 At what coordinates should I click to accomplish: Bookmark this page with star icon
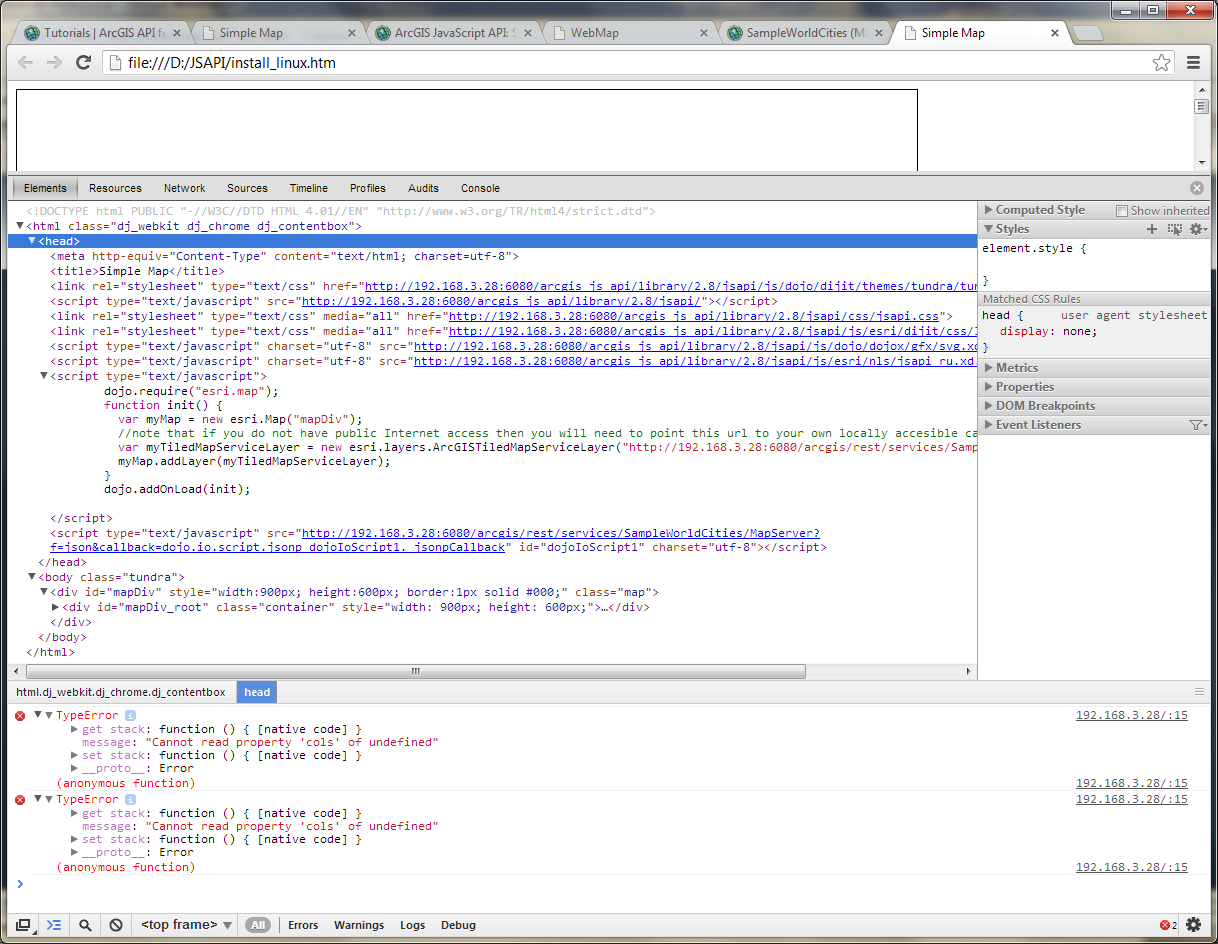tap(1161, 63)
